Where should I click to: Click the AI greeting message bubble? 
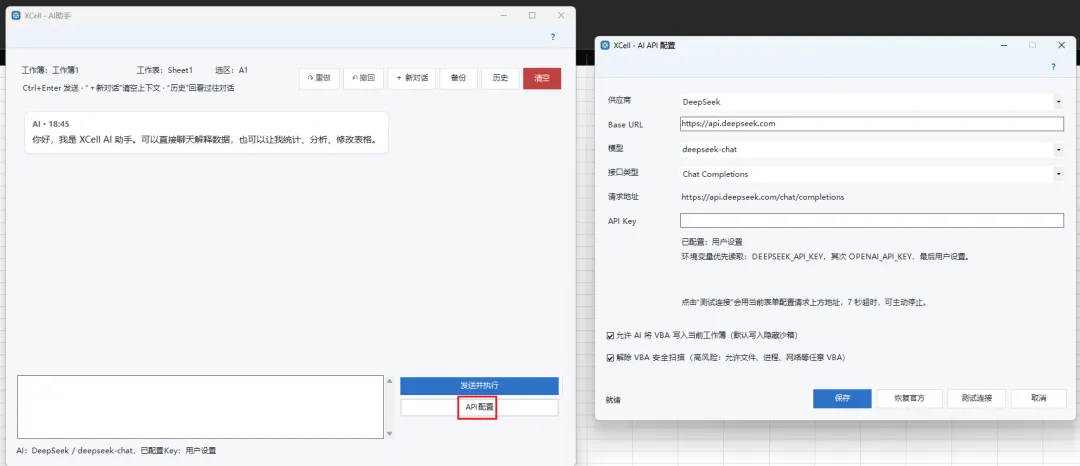[x=206, y=132]
